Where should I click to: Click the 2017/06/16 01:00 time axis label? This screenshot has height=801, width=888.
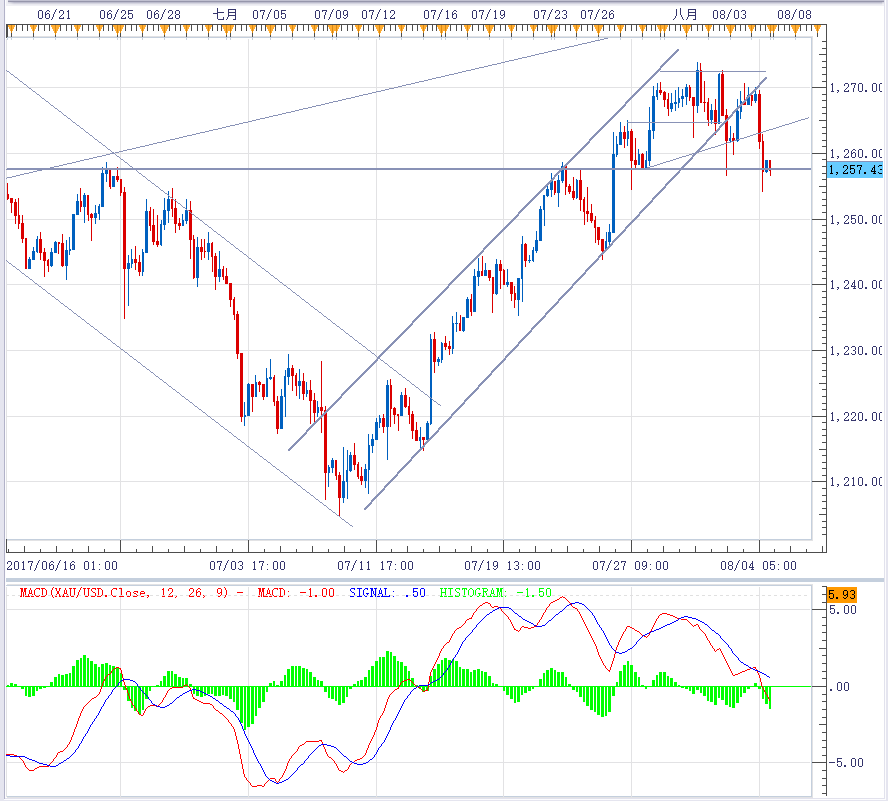pyautogui.click(x=62, y=565)
